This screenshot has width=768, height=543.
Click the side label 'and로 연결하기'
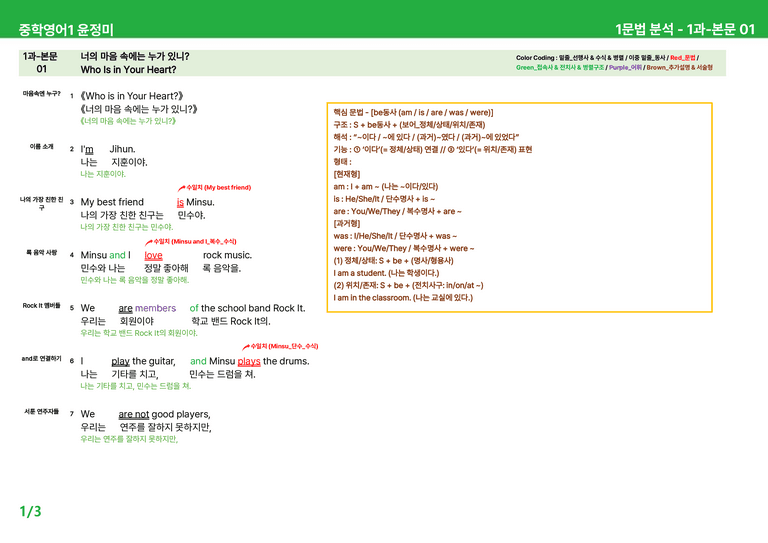click(x=41, y=359)
